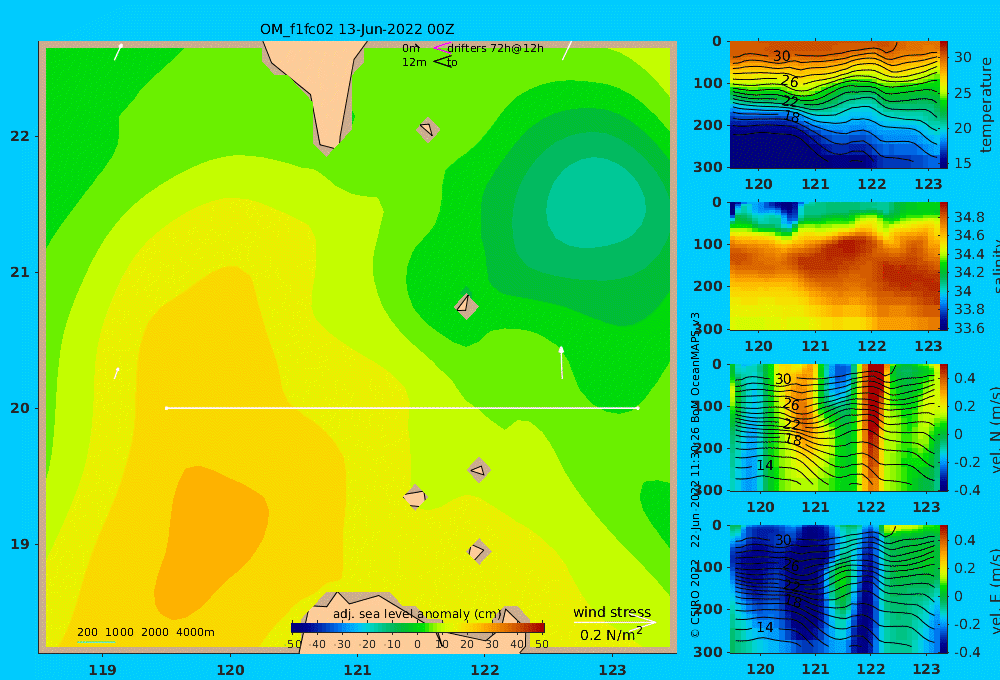Click the sea level anomaly colorbar
Image resolution: width=1000 pixels, height=680 pixels.
point(418,628)
